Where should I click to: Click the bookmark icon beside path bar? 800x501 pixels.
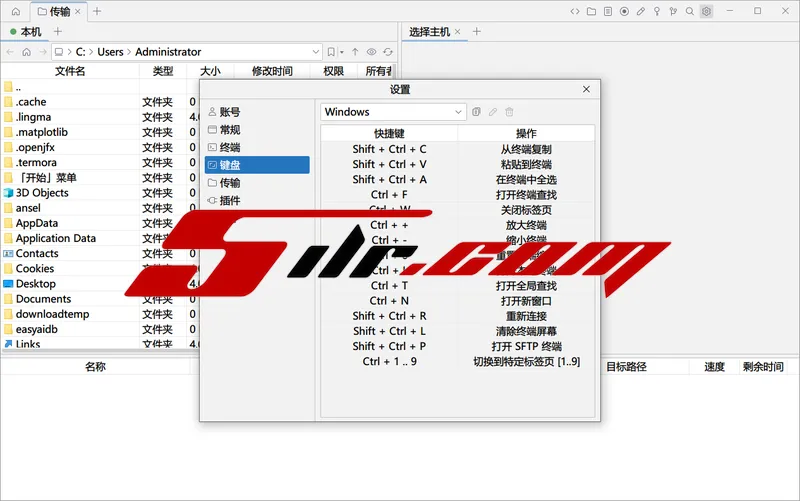(x=331, y=52)
